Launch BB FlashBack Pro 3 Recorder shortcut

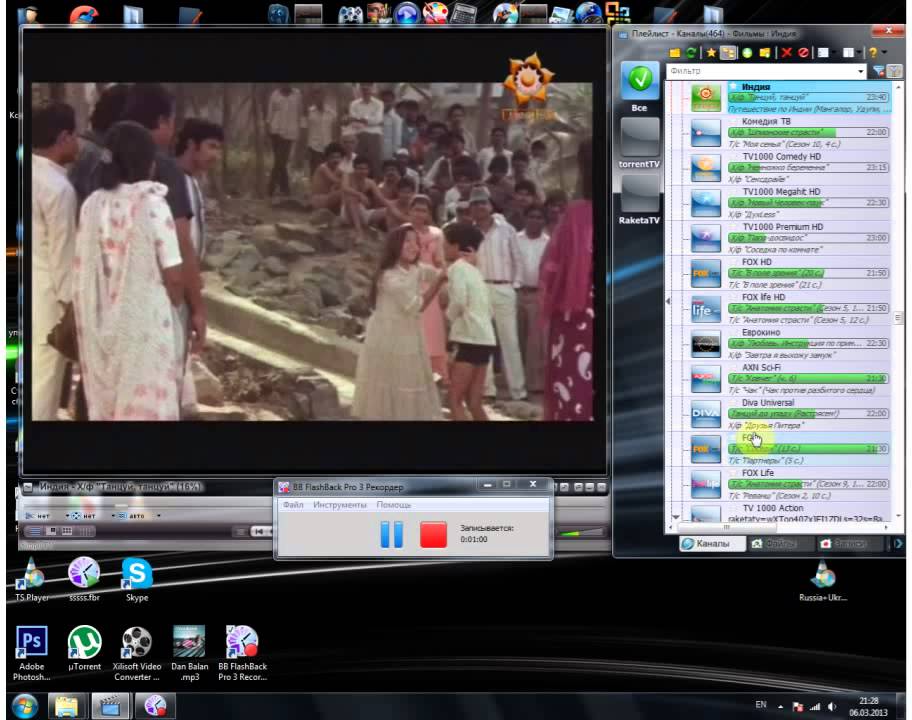click(x=243, y=653)
